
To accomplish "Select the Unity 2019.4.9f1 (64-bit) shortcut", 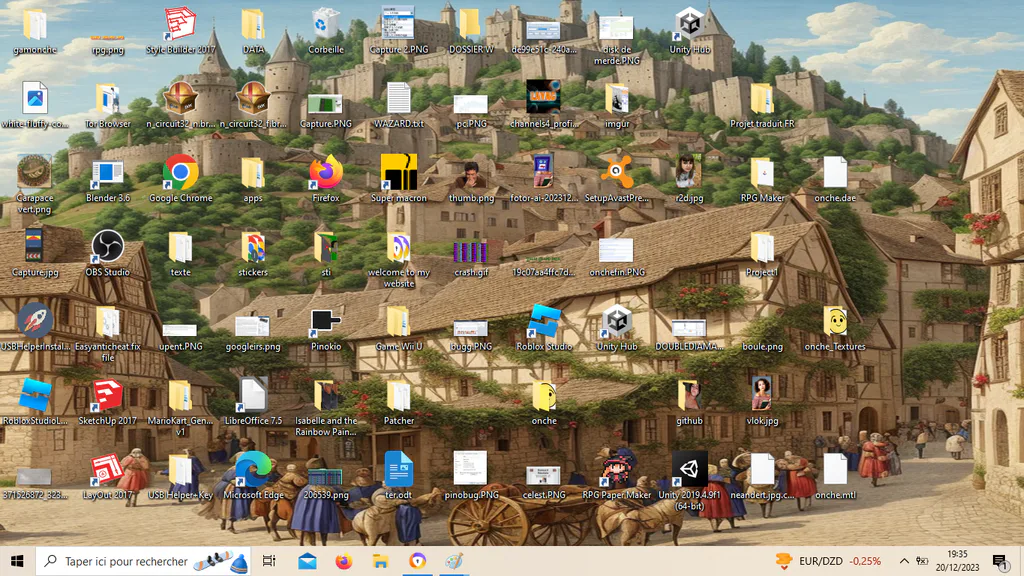I will point(689,481).
